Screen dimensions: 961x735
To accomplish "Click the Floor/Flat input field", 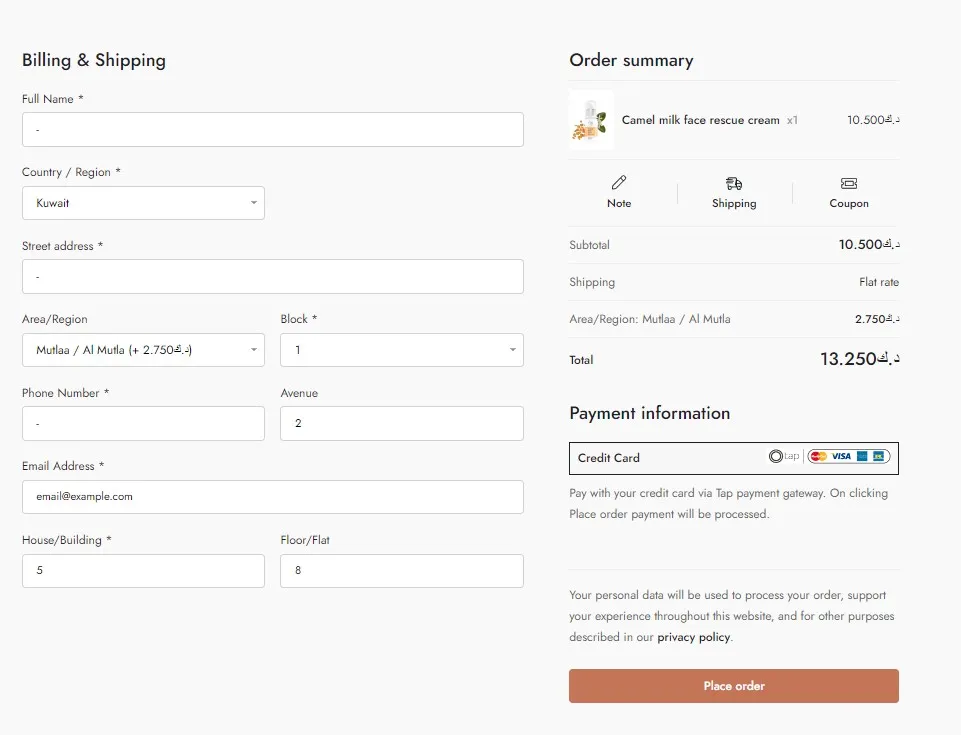I will (x=402, y=571).
